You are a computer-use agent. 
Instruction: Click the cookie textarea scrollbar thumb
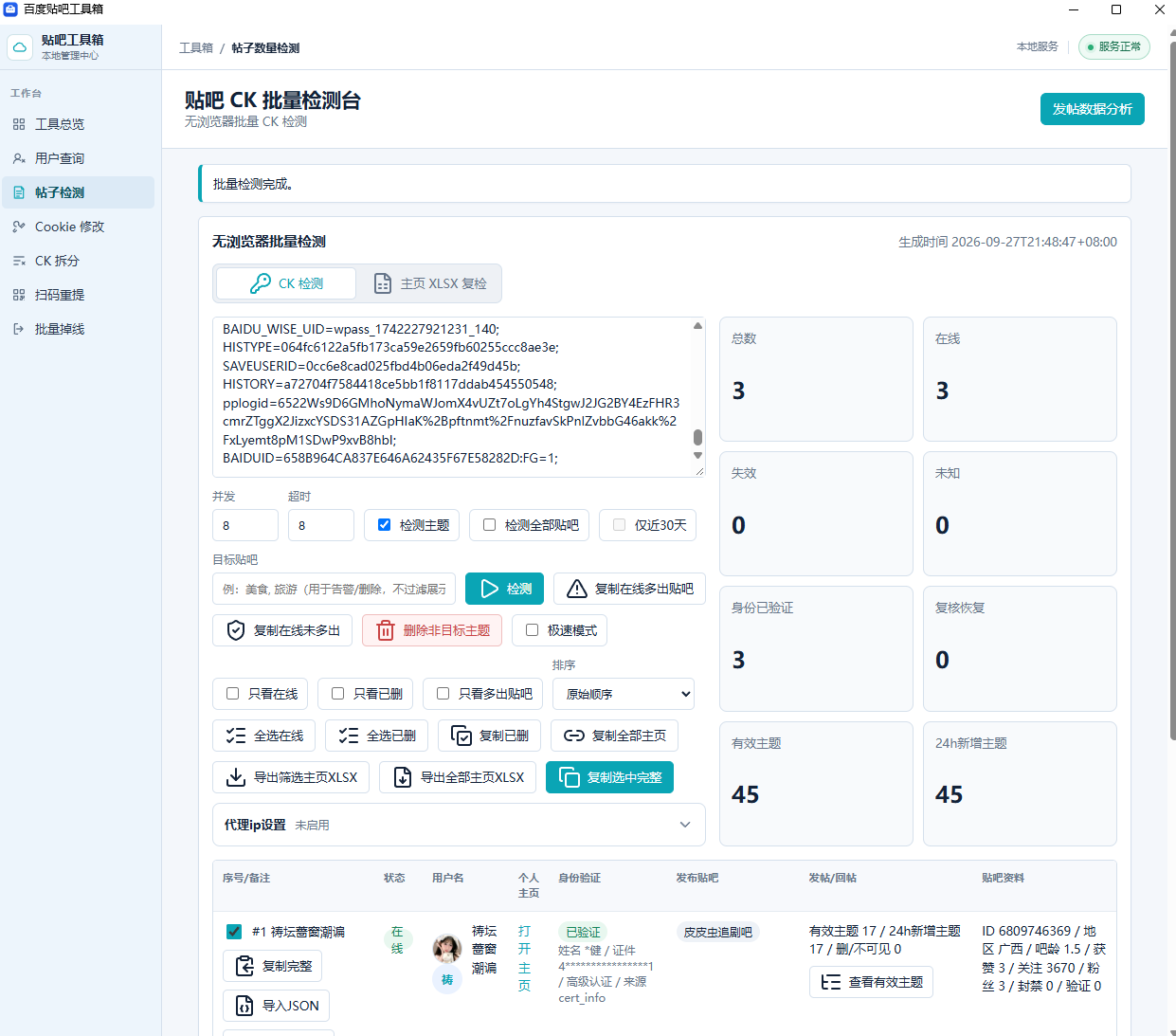click(697, 437)
